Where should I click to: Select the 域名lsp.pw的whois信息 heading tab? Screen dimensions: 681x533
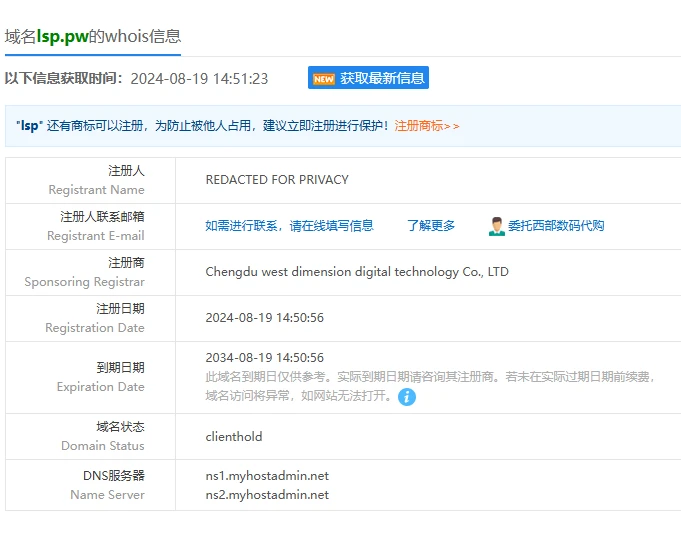pyautogui.click(x=93, y=36)
